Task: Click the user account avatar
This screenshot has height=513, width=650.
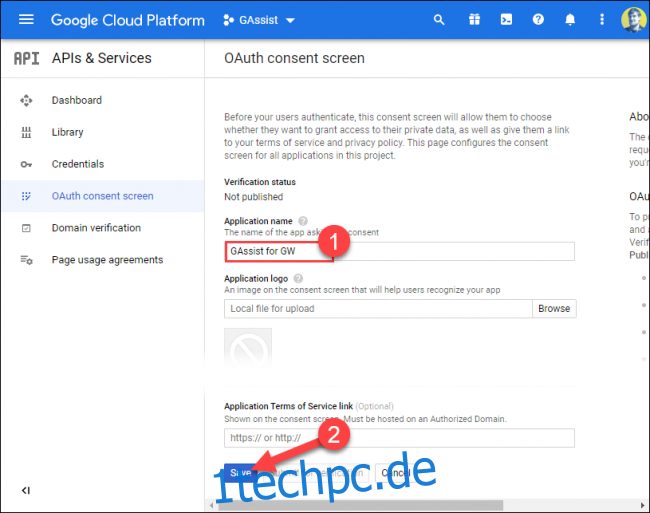Action: pos(633,19)
